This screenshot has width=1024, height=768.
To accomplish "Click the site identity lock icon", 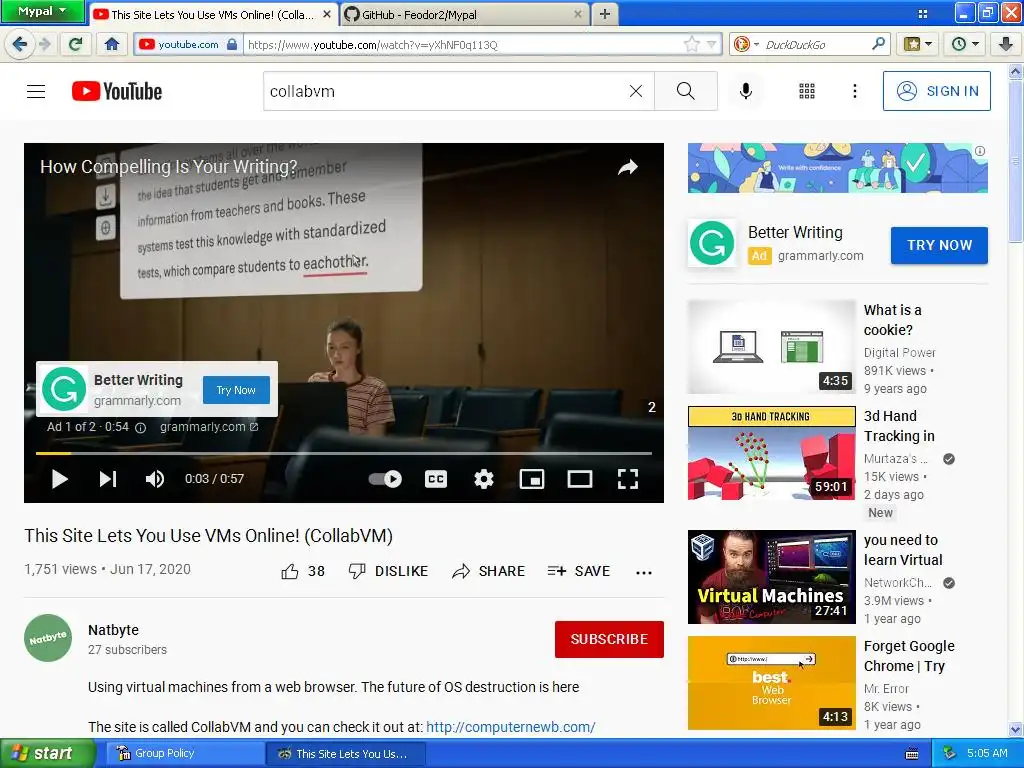I will click(x=232, y=44).
